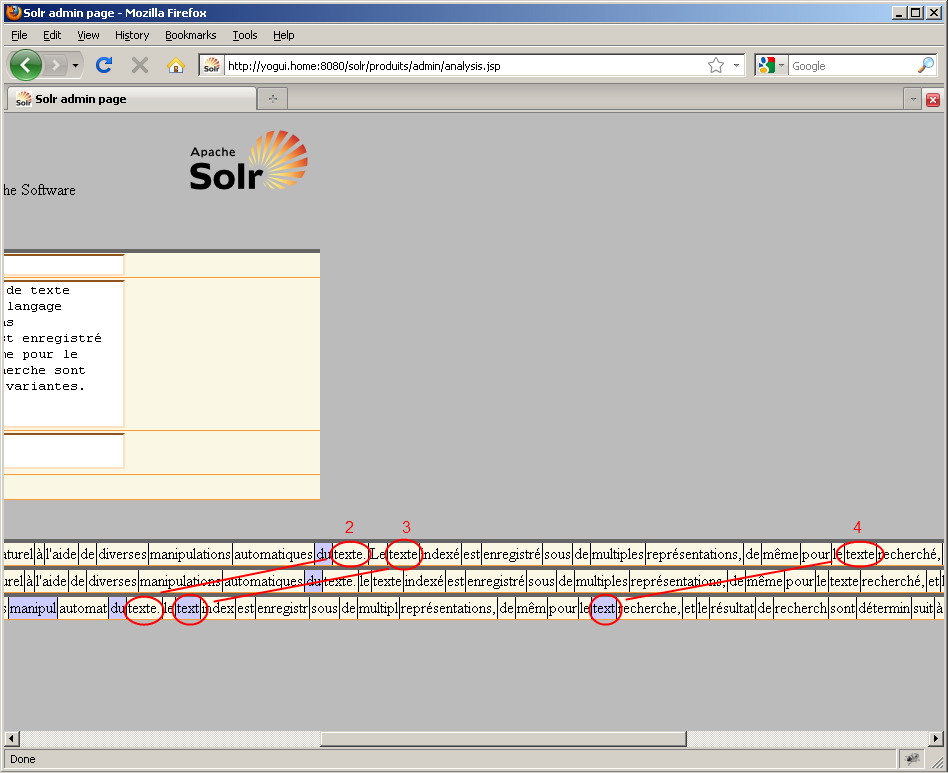Click the scrollbar right arrow button

pos(936,739)
